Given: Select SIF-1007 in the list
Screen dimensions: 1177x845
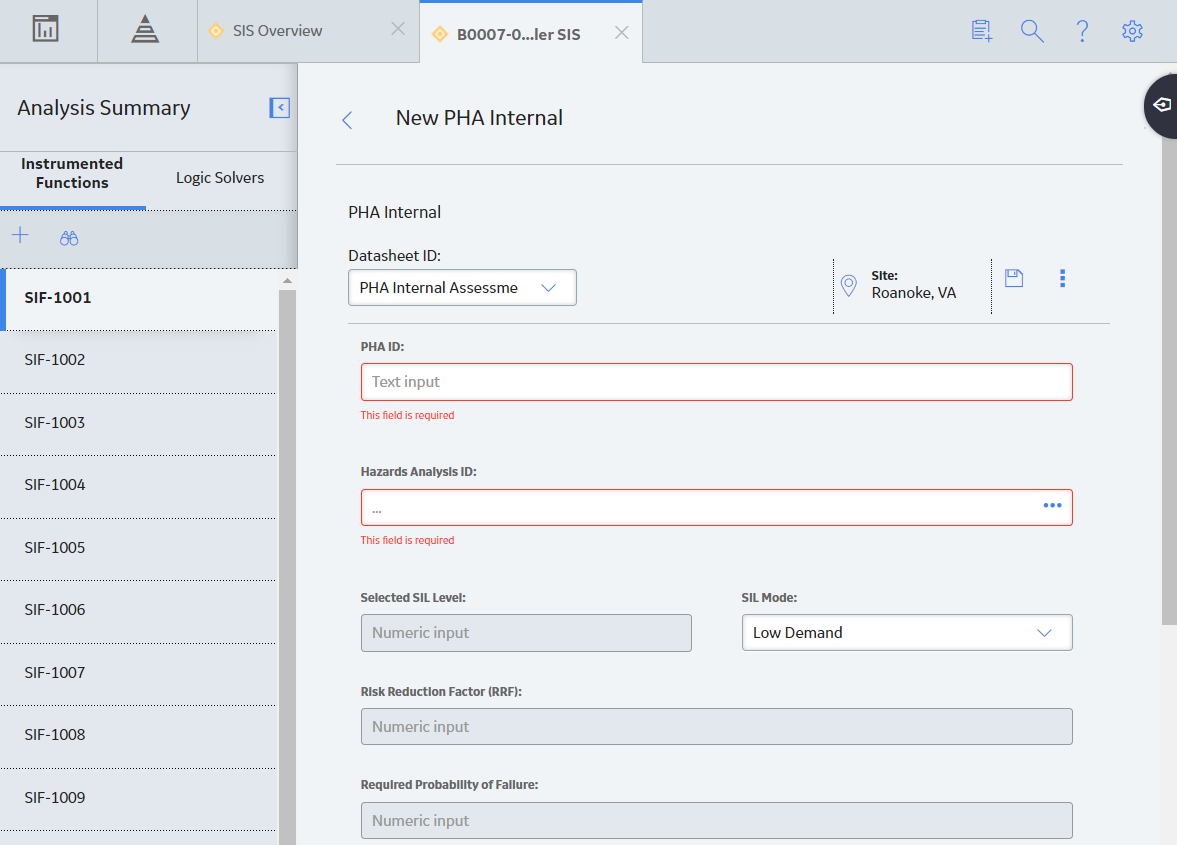Looking at the screenshot, I should [x=139, y=673].
